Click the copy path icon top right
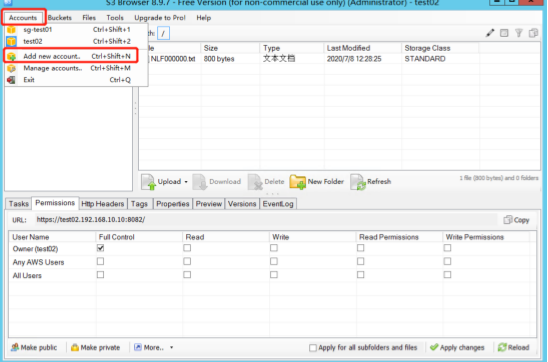This screenshot has height=362, width=548. 533,33
